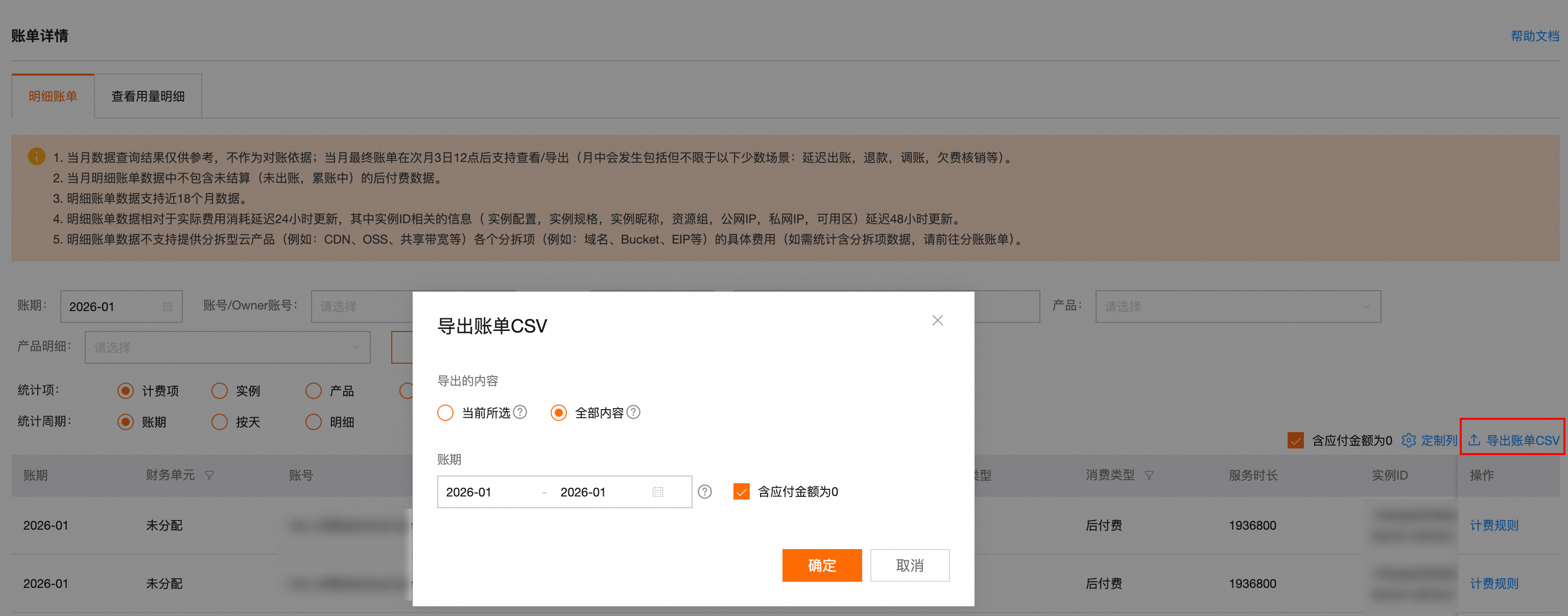Viewport: 1568px width, 616px height.
Task: Open the 账期 2026-01 month picker
Action: [x=121, y=306]
